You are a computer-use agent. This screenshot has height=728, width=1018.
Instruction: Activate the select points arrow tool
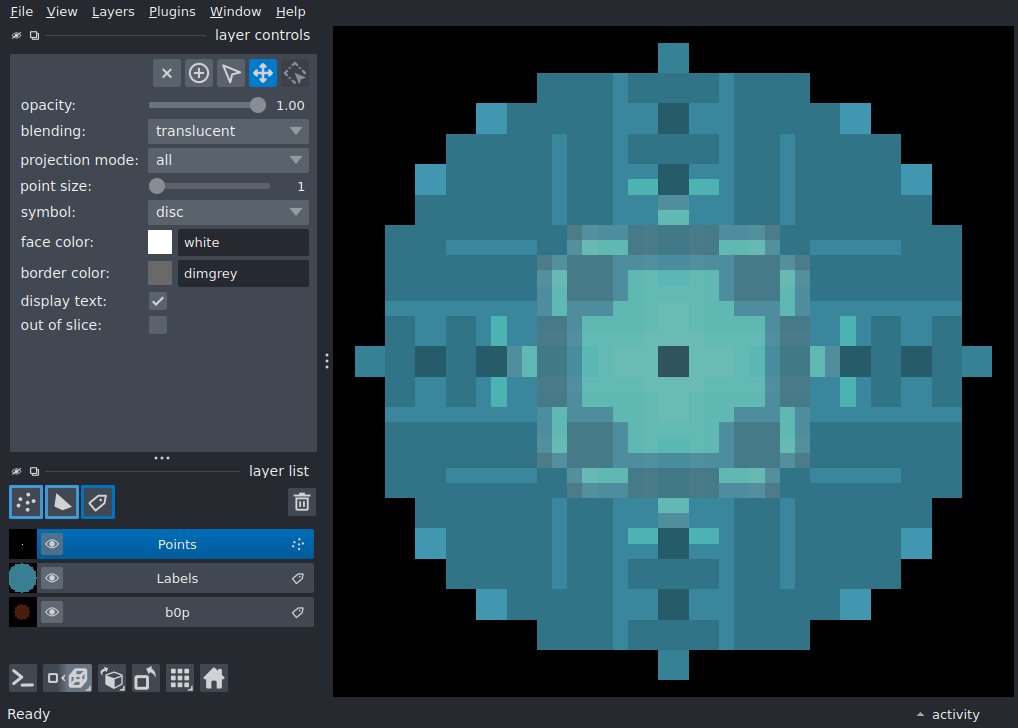tap(230, 73)
